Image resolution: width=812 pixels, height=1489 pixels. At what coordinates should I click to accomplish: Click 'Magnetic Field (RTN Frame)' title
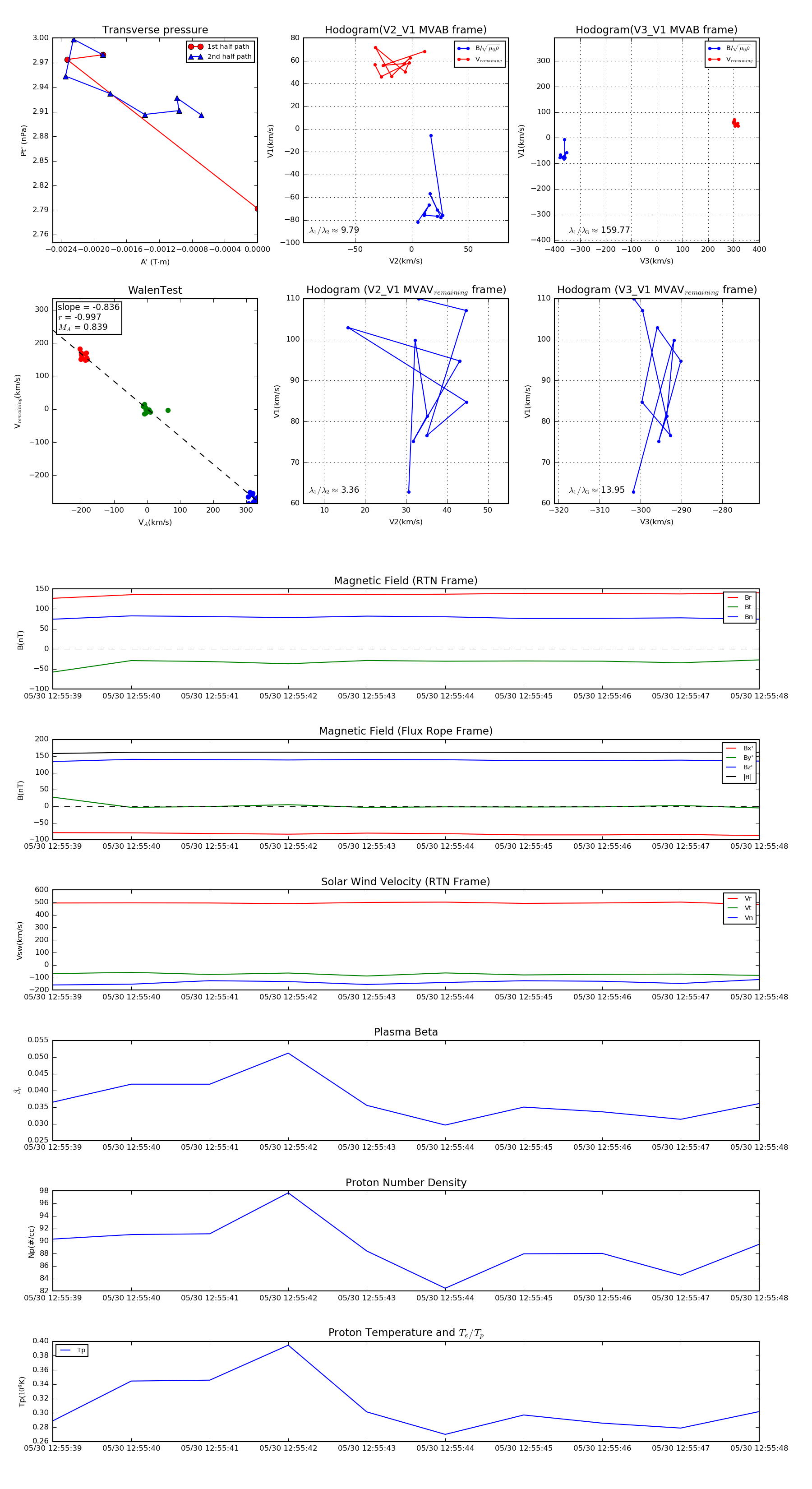[x=406, y=581]
